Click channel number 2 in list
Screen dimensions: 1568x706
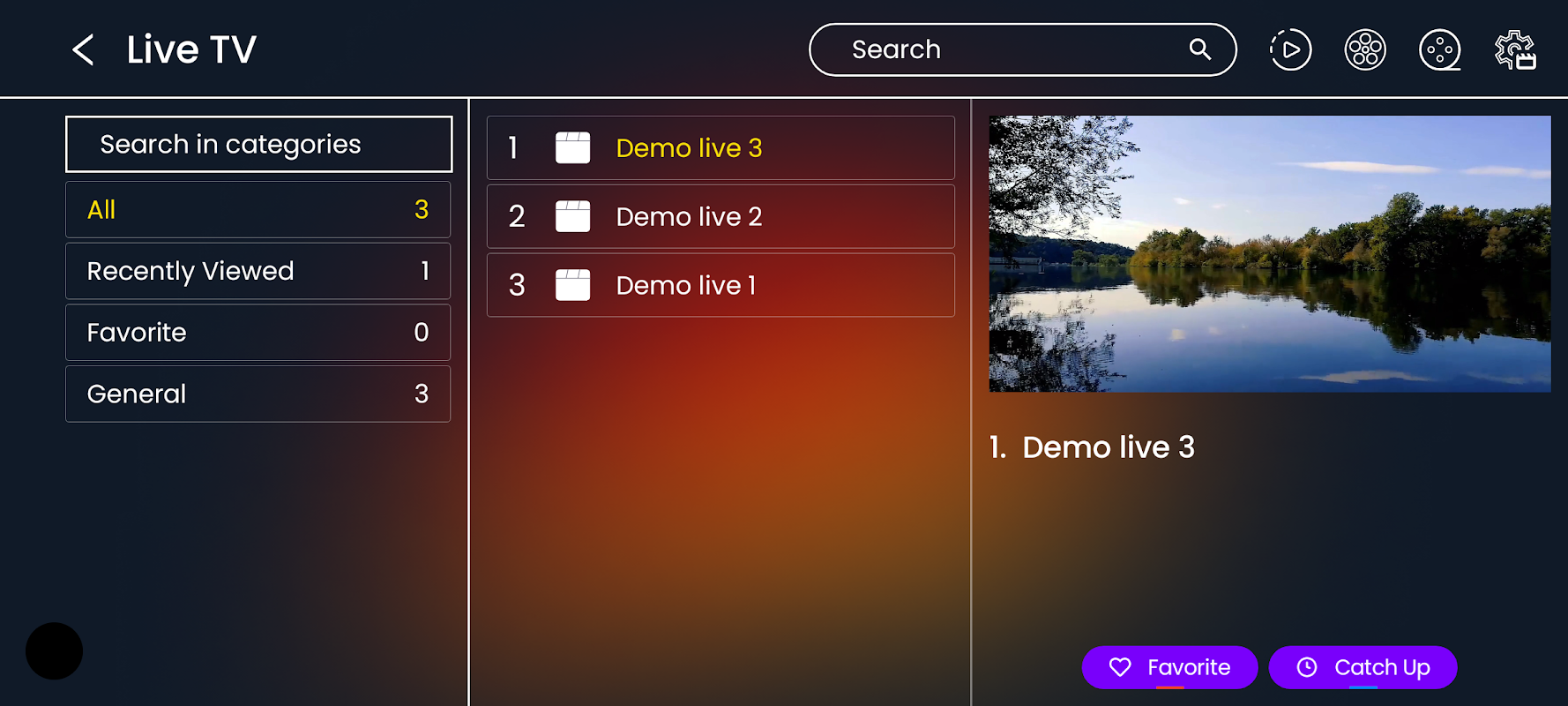click(x=517, y=216)
